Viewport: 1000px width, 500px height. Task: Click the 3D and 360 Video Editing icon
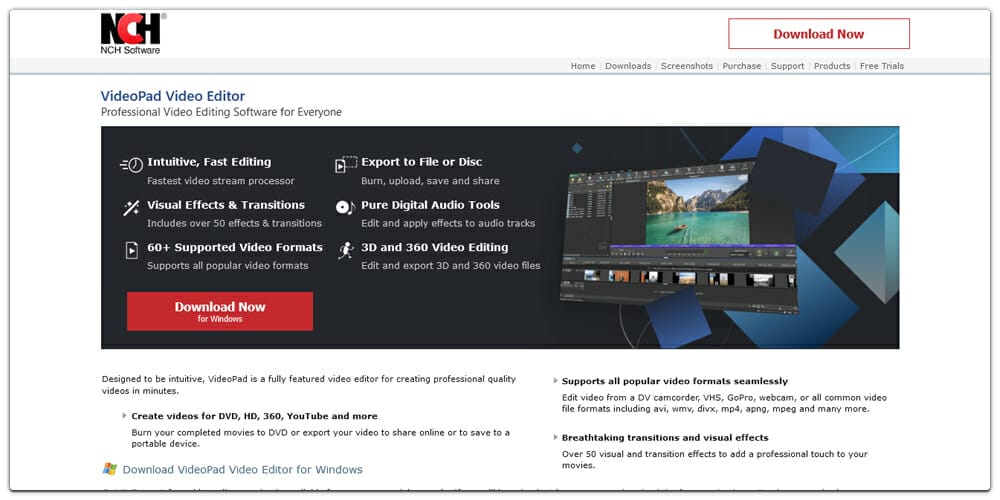click(x=345, y=250)
